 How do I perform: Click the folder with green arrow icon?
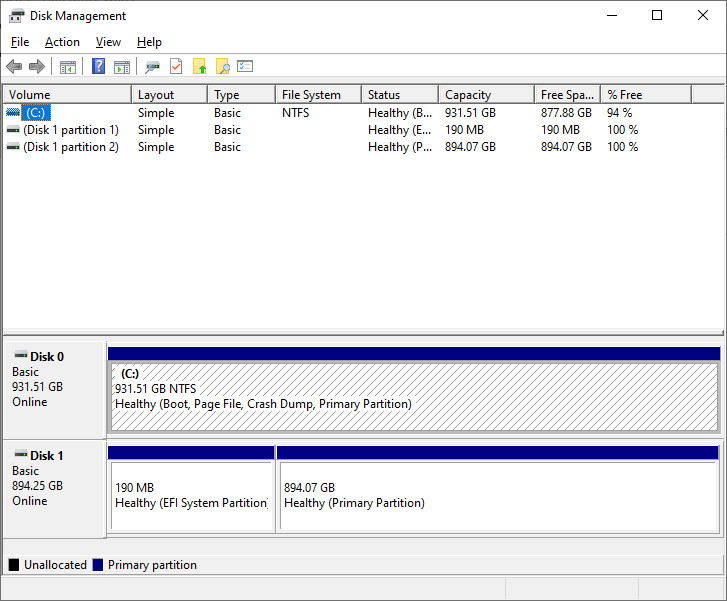pos(199,66)
